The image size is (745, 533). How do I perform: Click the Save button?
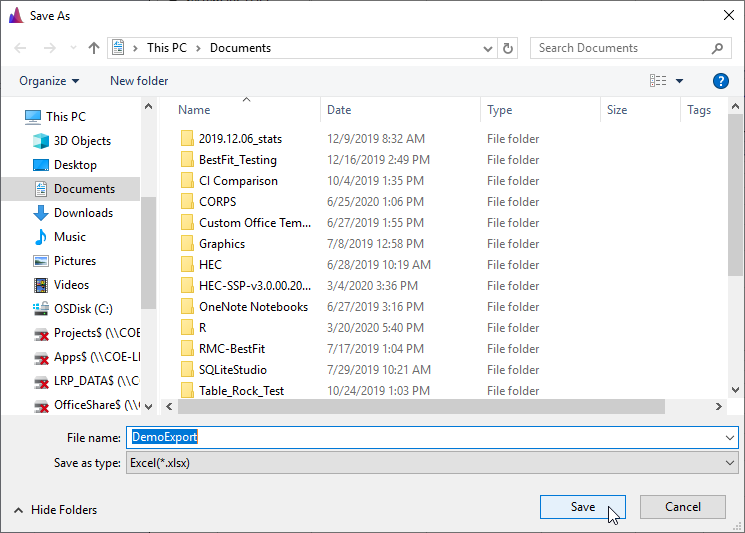(583, 507)
